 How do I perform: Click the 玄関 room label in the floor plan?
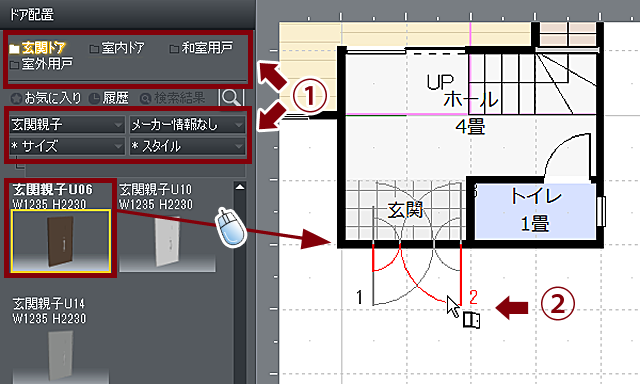click(x=404, y=211)
